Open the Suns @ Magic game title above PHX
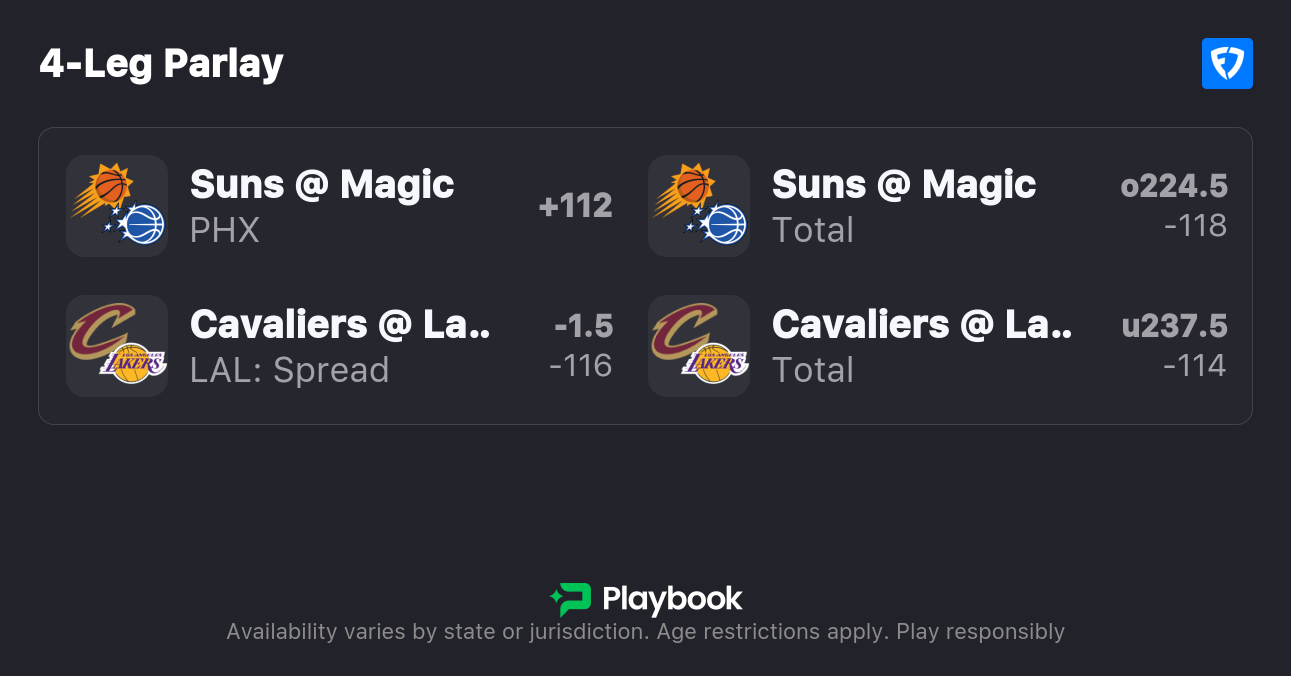1291x676 pixels. pos(322,185)
